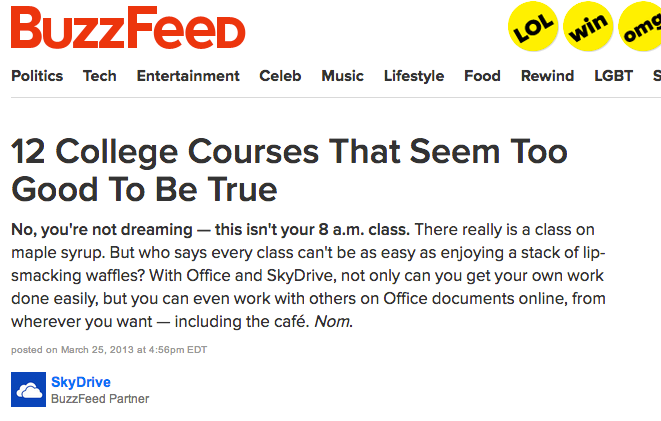Click the BuzzFeed logo

point(128,30)
